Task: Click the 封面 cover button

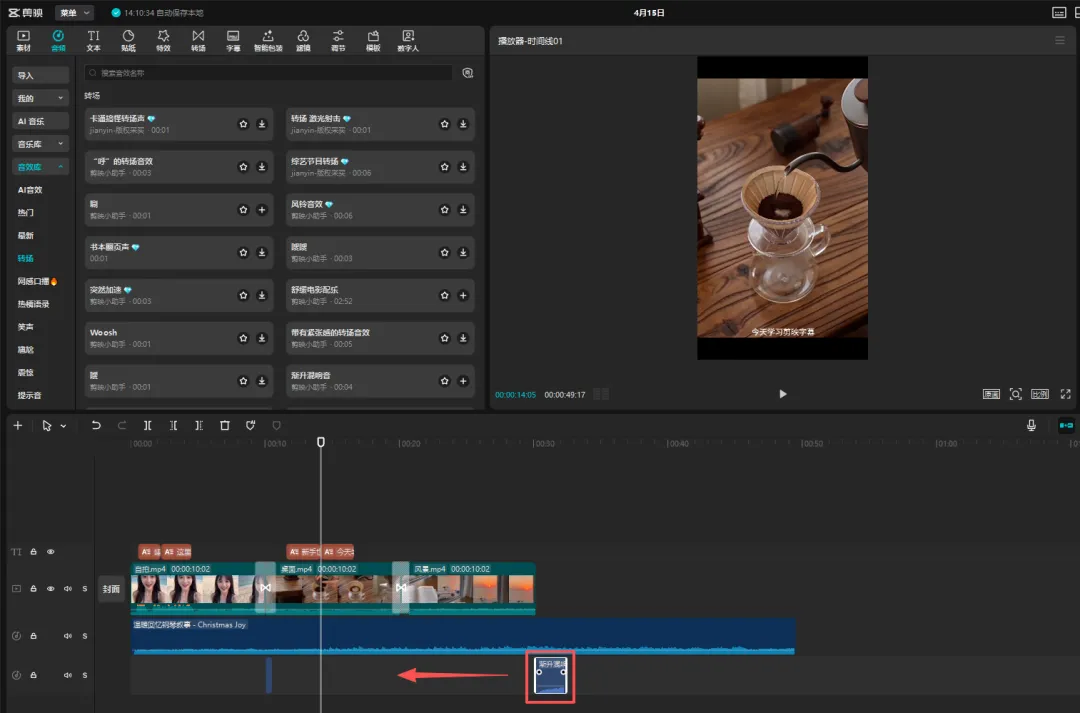Action: [112, 589]
